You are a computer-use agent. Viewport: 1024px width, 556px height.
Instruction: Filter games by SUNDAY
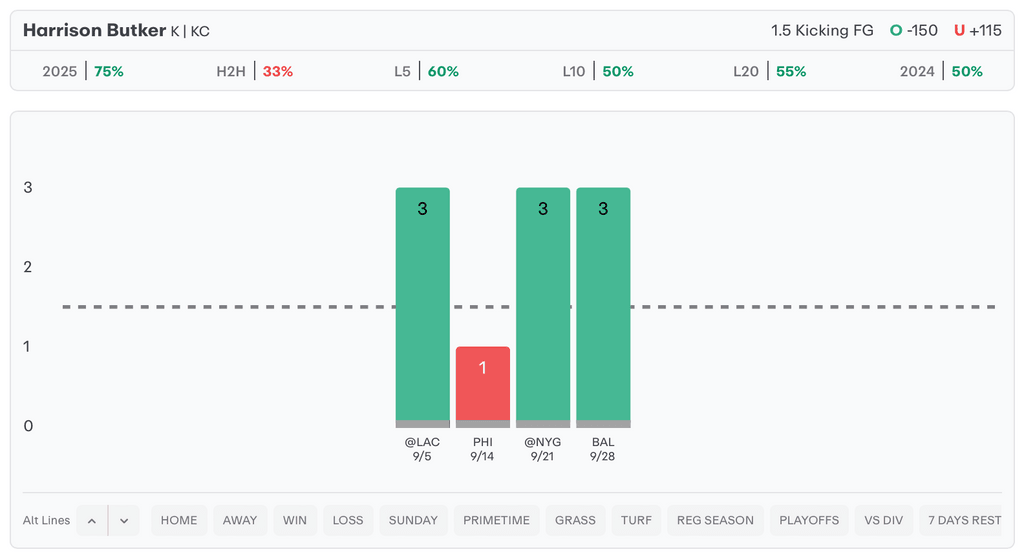pyautogui.click(x=413, y=520)
